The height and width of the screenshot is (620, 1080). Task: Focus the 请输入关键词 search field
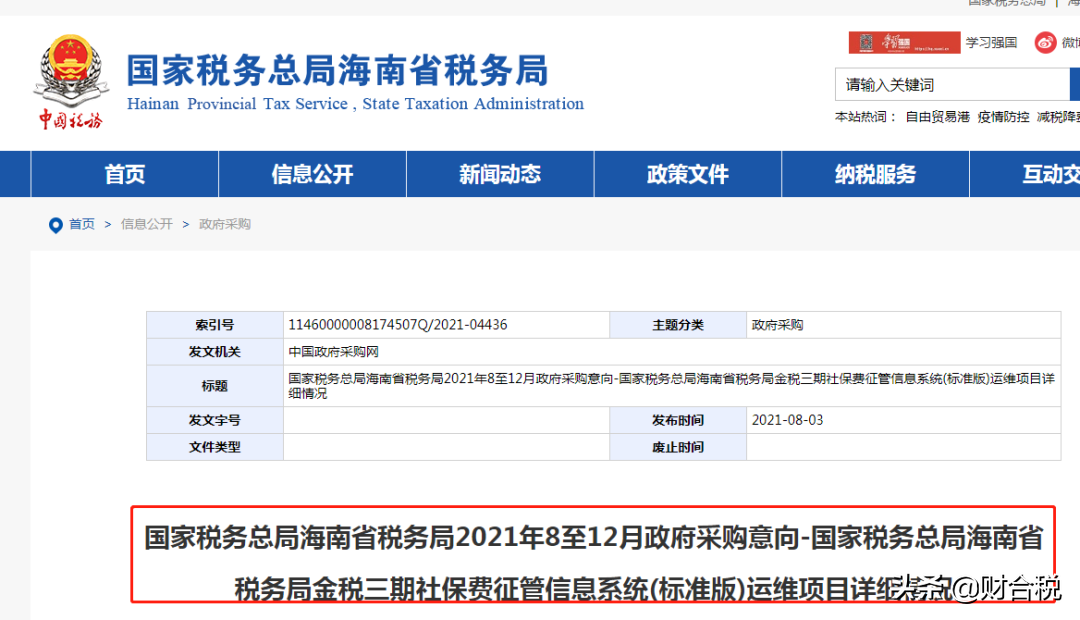(952, 85)
